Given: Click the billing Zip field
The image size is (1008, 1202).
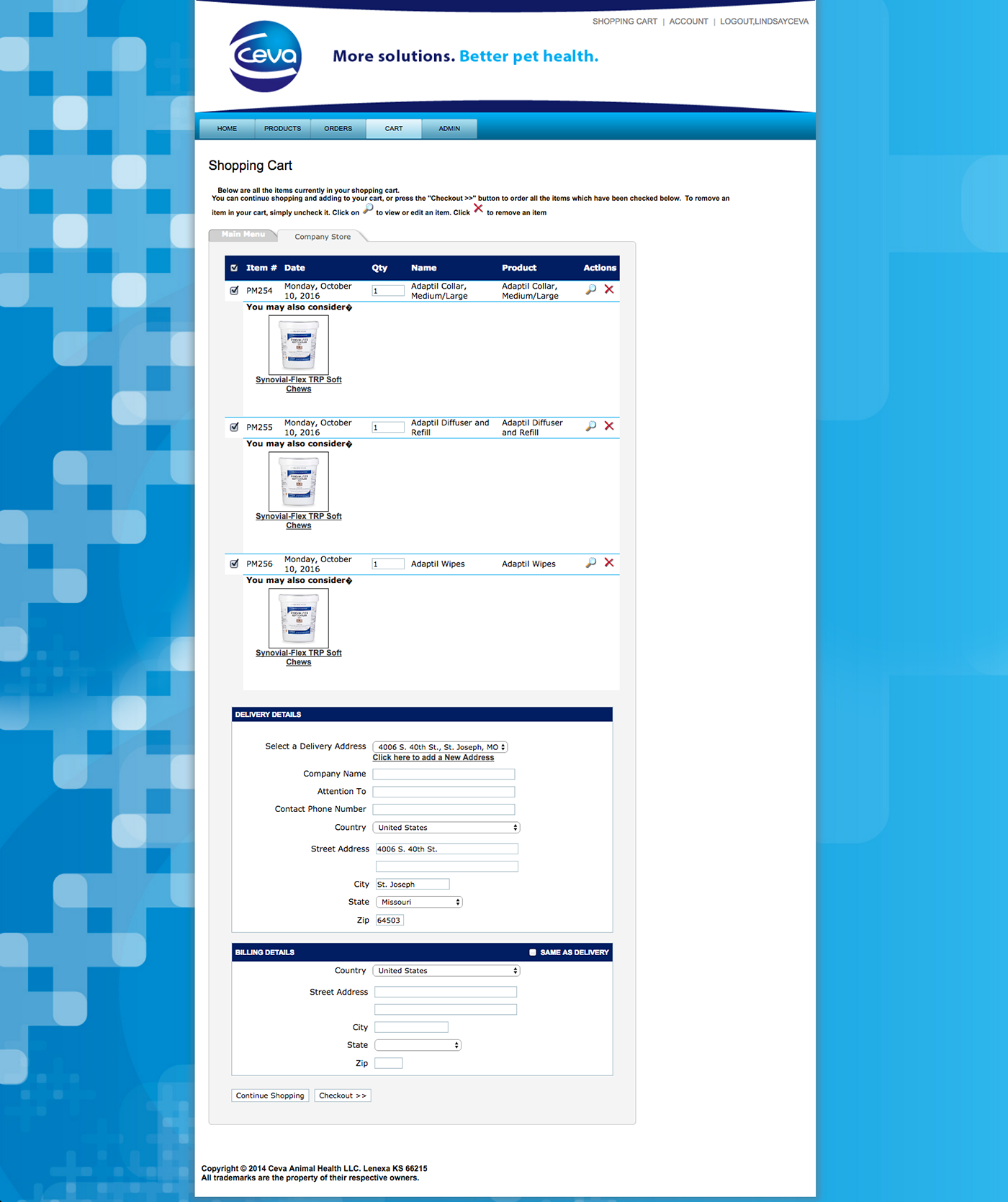Looking at the screenshot, I should pyautogui.click(x=388, y=1063).
